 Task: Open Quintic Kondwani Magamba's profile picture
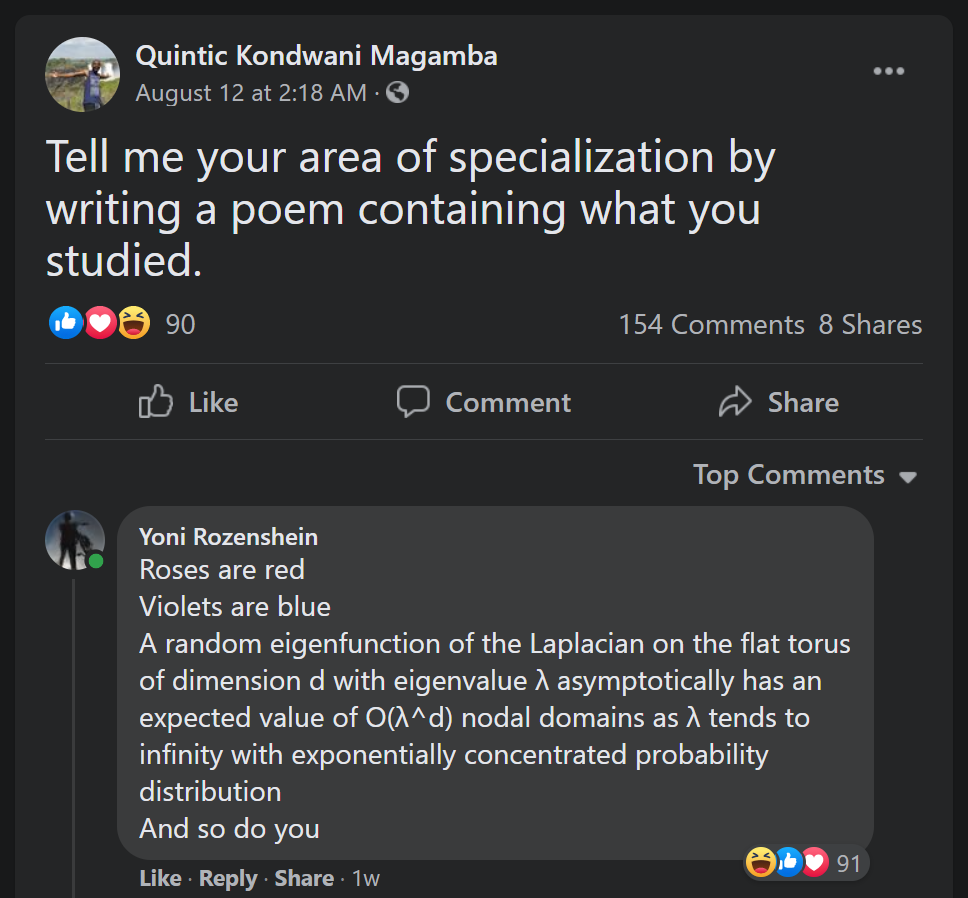click(x=83, y=74)
